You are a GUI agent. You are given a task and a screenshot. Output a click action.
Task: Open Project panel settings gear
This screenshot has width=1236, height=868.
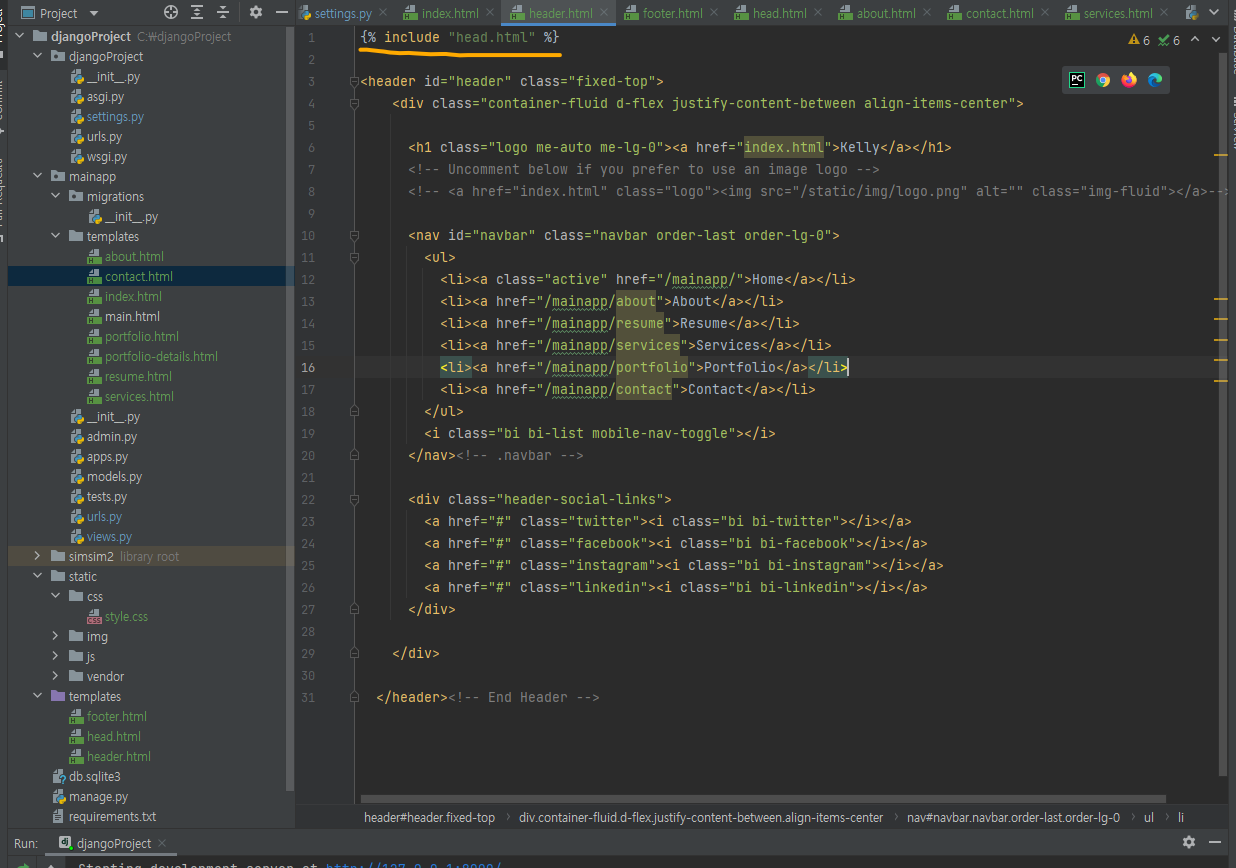[x=256, y=13]
